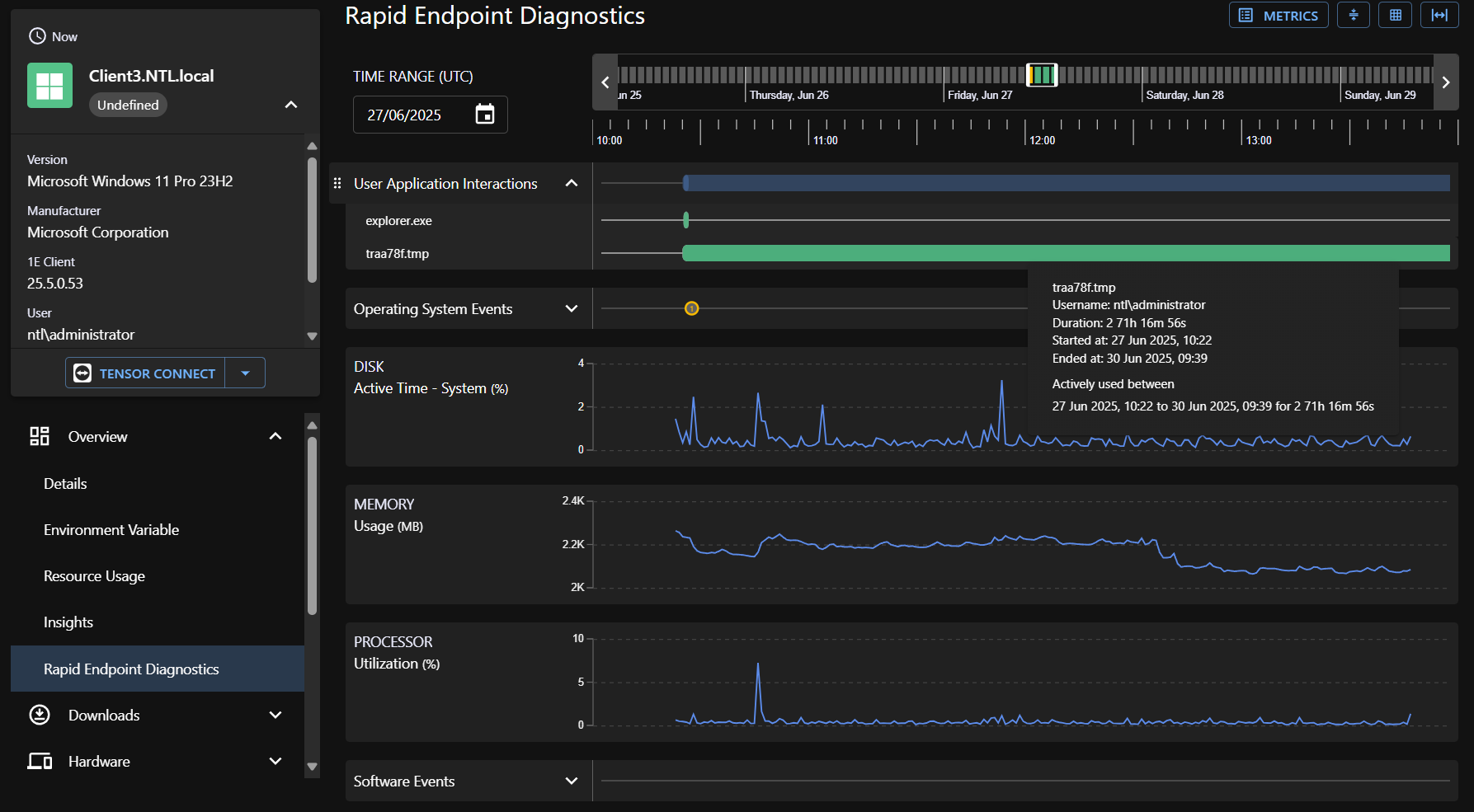Screen dimensions: 1474x812
Task: Click the fit-to-width horizontal arrows icon
Action: [x=1439, y=15]
